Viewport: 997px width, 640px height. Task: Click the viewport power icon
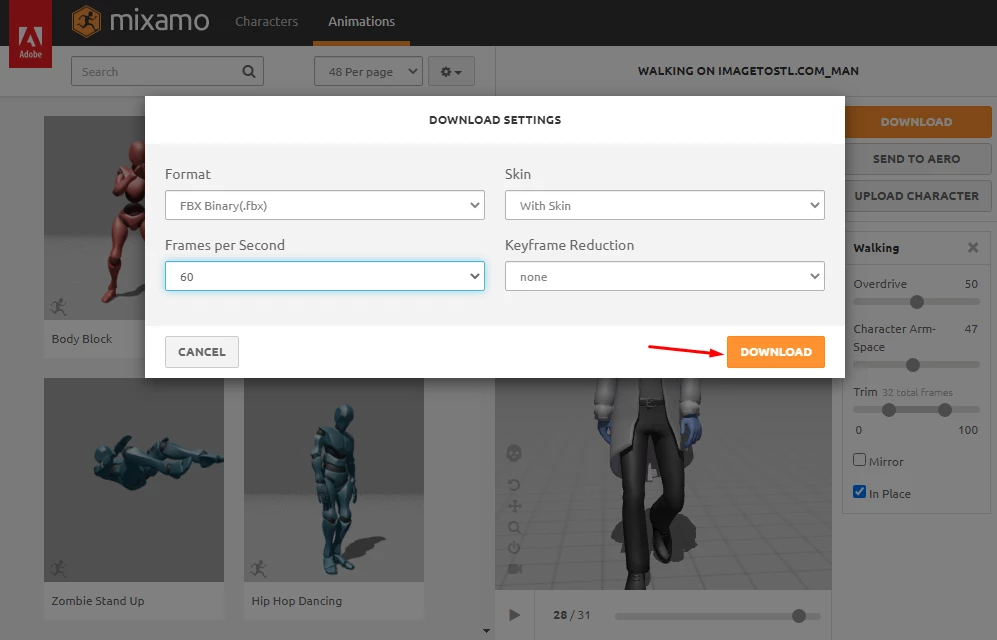(514, 548)
